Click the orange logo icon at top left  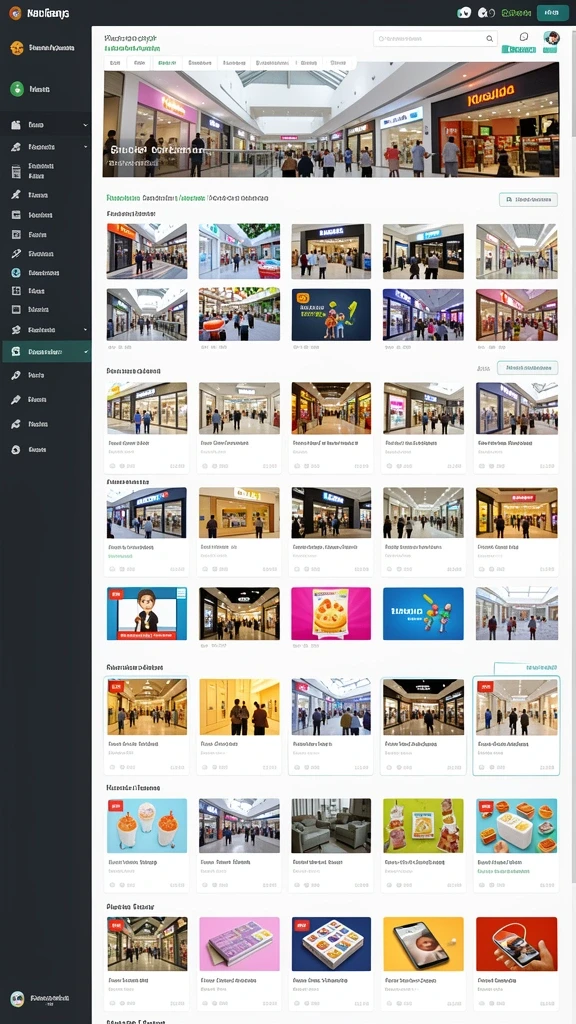(15, 12)
